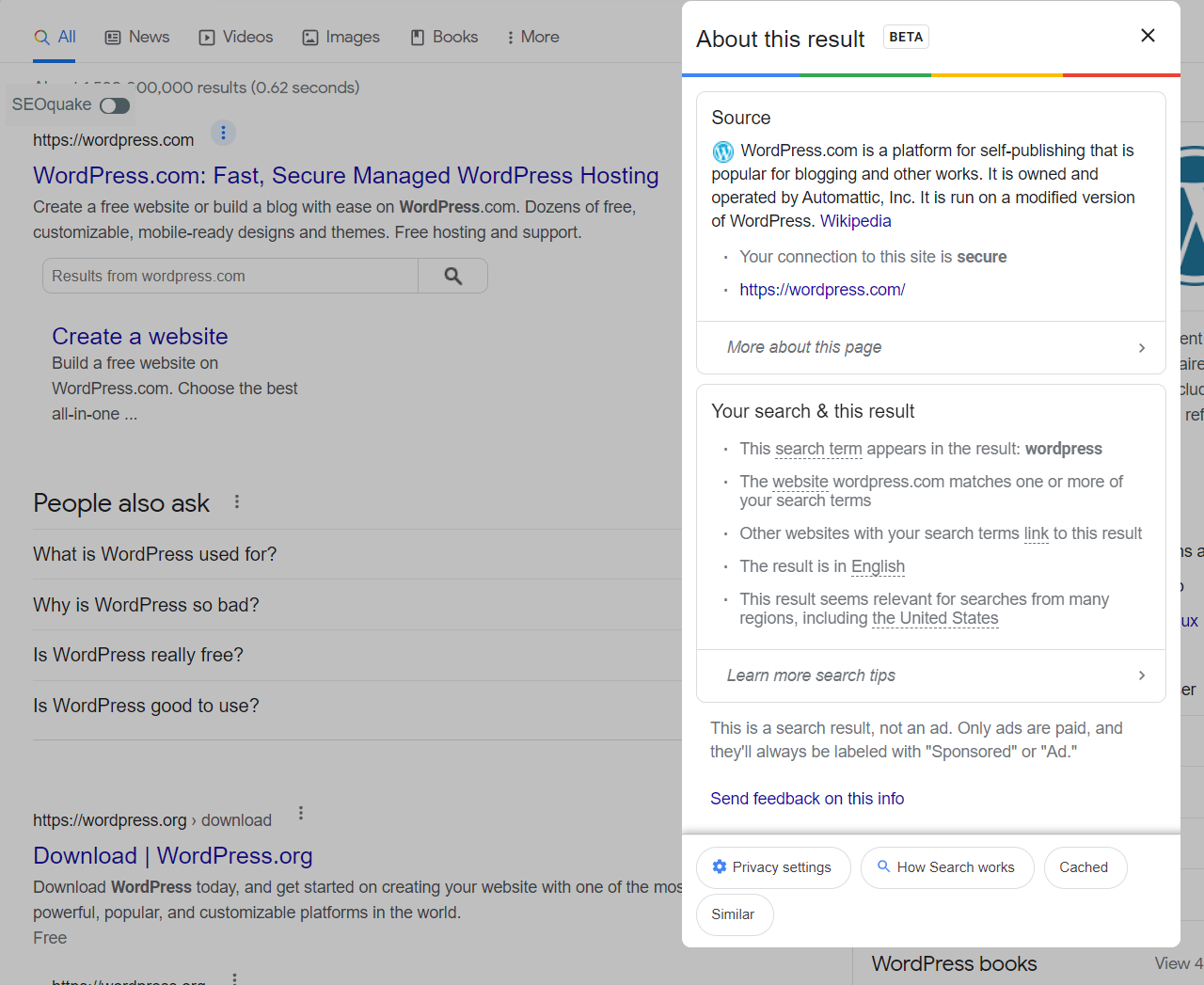1204x985 pixels.
Task: Click the Cached button
Action: coord(1084,867)
